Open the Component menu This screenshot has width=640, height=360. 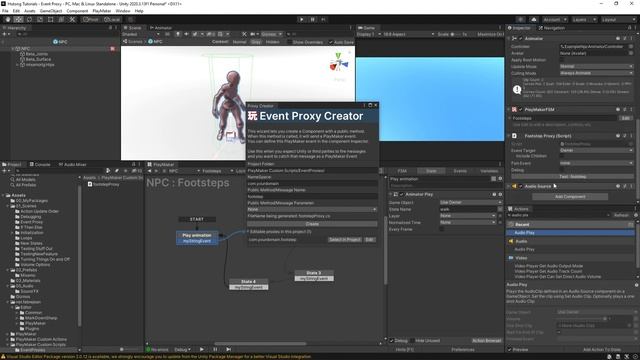pos(77,11)
